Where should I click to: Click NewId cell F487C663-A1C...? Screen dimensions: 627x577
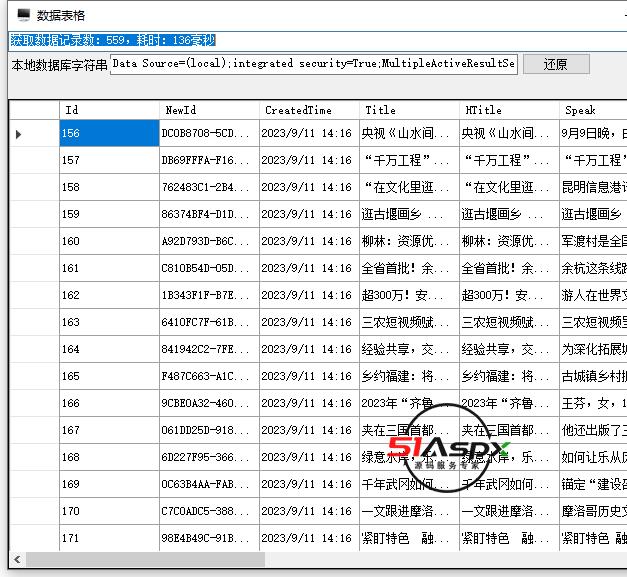pyautogui.click(x=209, y=376)
